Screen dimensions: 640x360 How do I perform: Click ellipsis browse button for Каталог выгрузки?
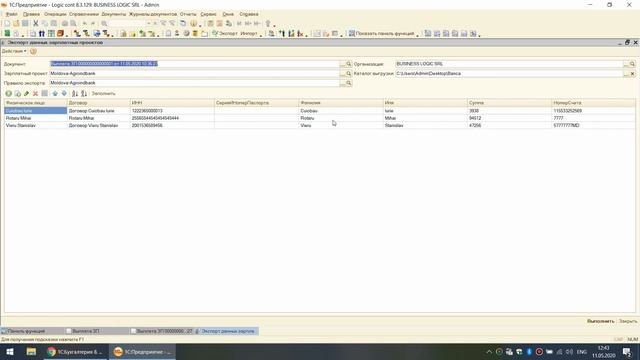click(x=626, y=73)
